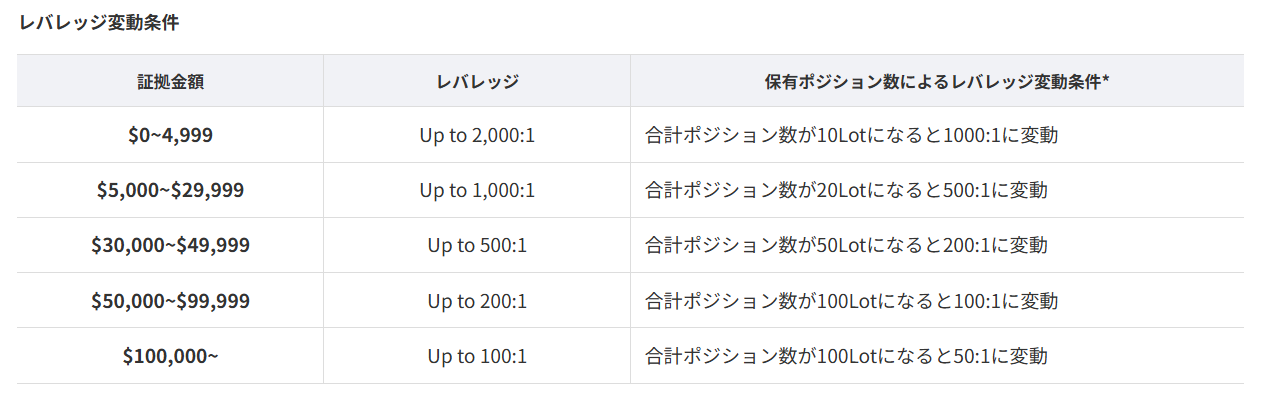
Task: Click the レバレッジ column header
Action: pos(477,81)
